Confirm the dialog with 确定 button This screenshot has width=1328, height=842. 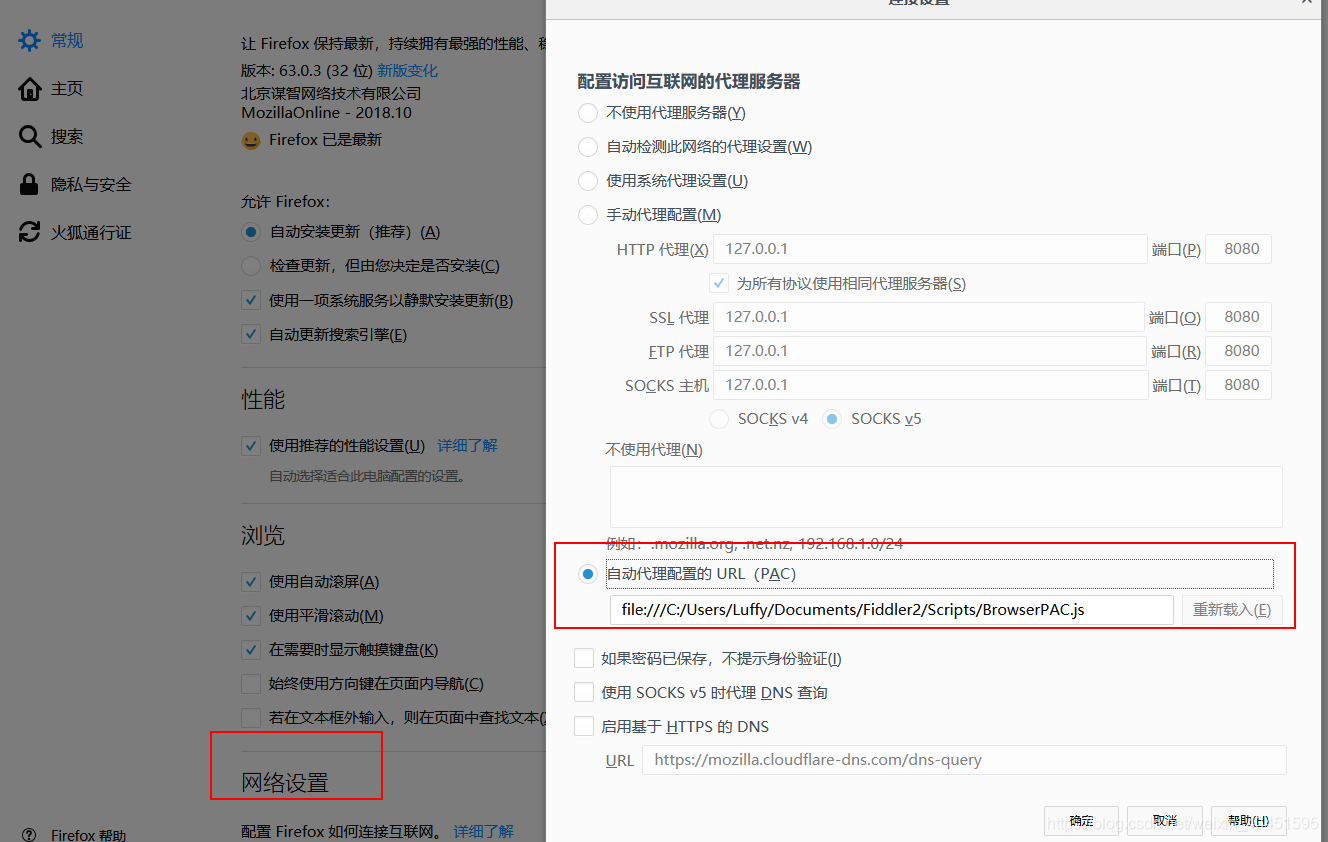tap(1081, 821)
